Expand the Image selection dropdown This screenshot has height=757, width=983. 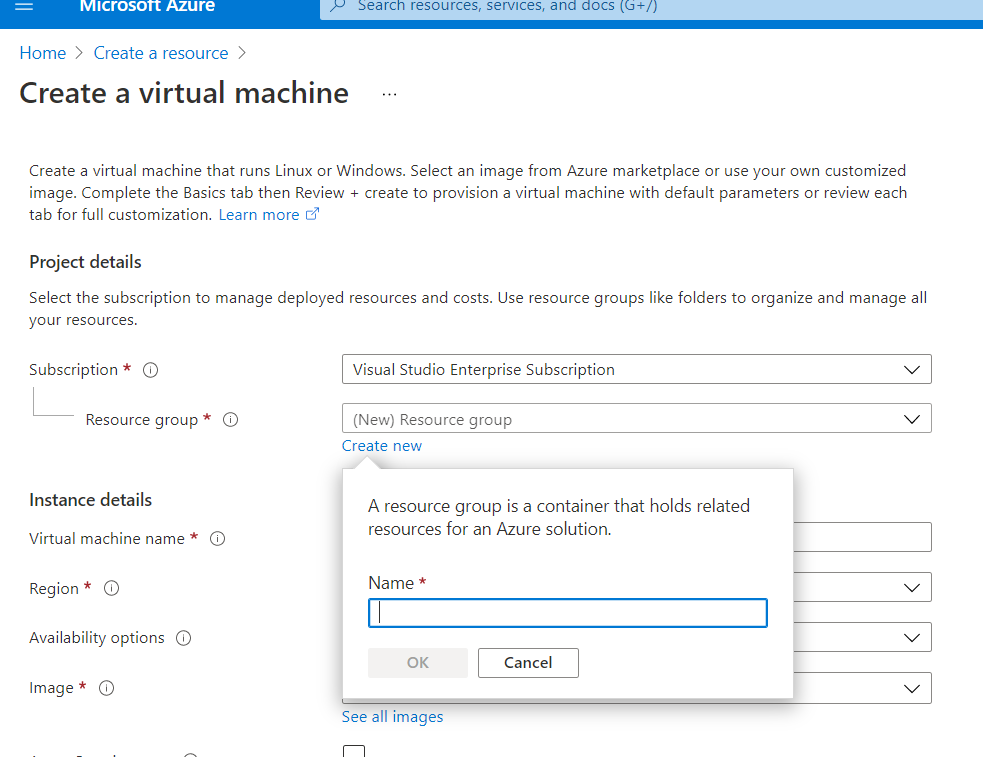click(x=911, y=688)
